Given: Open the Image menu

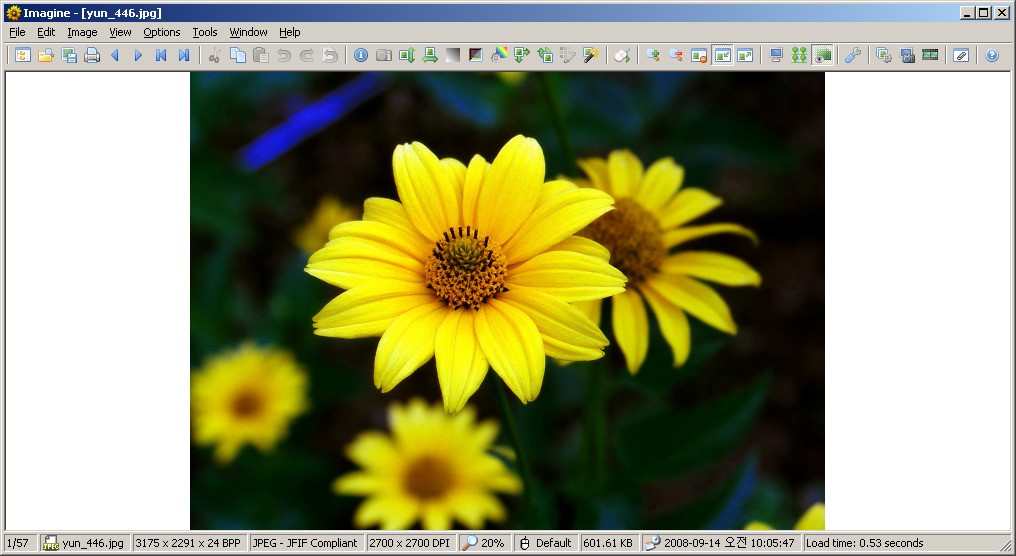Looking at the screenshot, I should tap(82, 32).
